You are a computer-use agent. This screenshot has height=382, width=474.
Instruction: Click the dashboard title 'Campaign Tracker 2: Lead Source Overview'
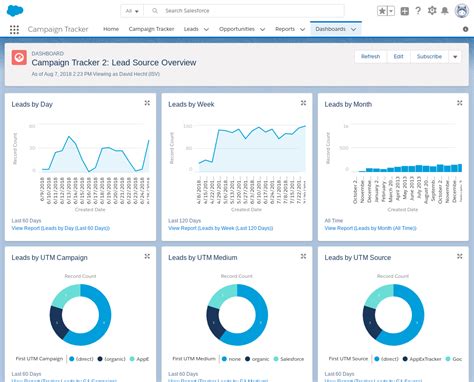point(114,63)
